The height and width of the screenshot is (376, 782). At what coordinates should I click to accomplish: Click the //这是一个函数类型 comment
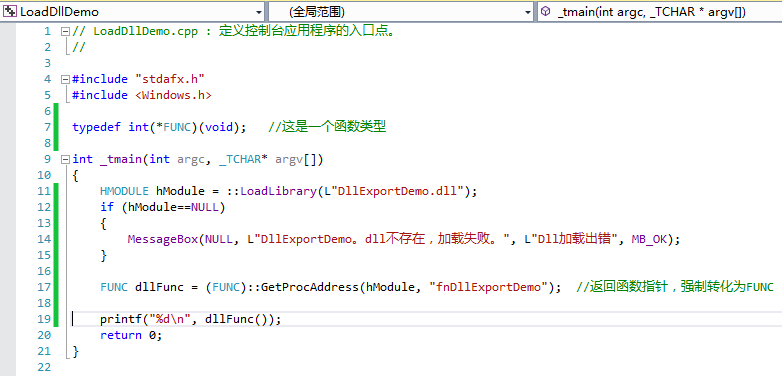[x=327, y=127]
